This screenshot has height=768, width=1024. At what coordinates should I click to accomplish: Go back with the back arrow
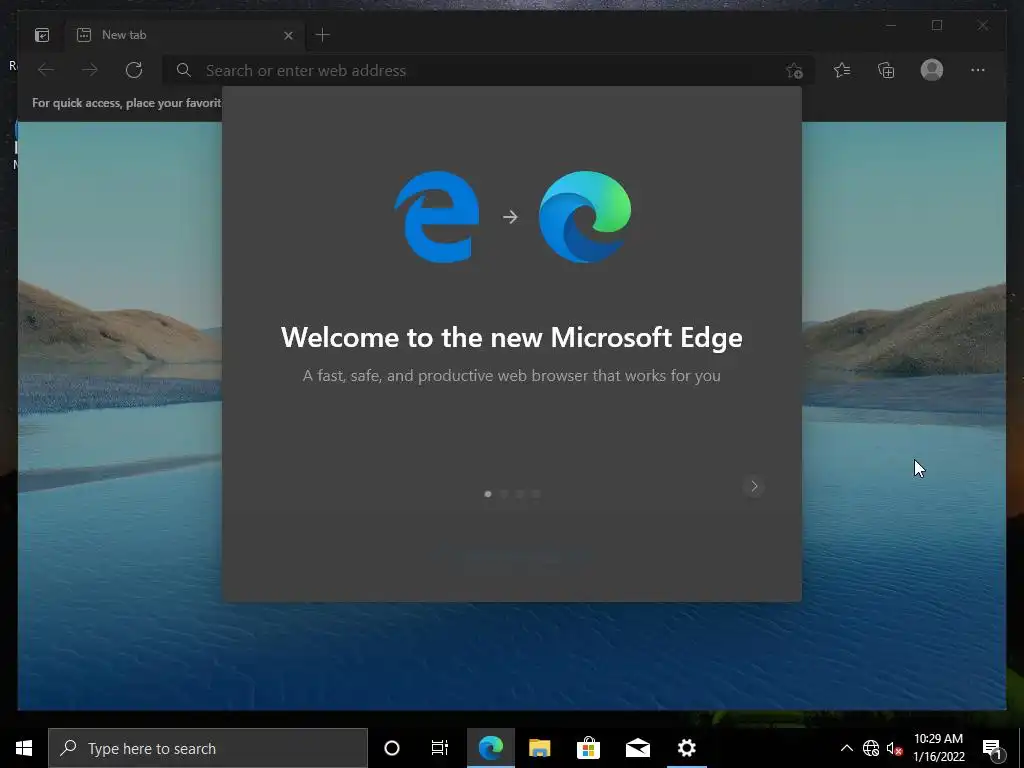click(46, 70)
